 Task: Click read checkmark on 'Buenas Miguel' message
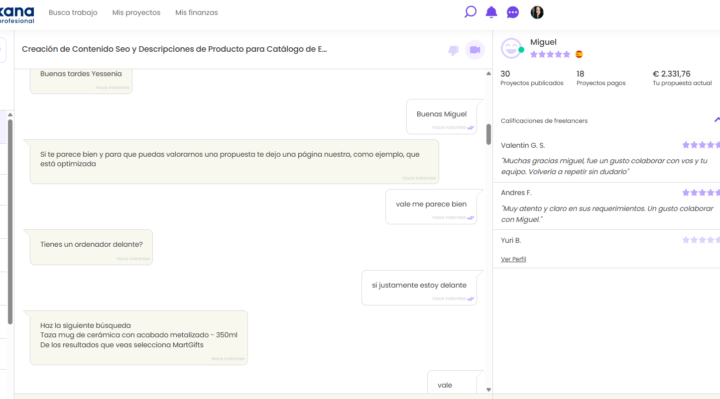pyautogui.click(x=471, y=128)
